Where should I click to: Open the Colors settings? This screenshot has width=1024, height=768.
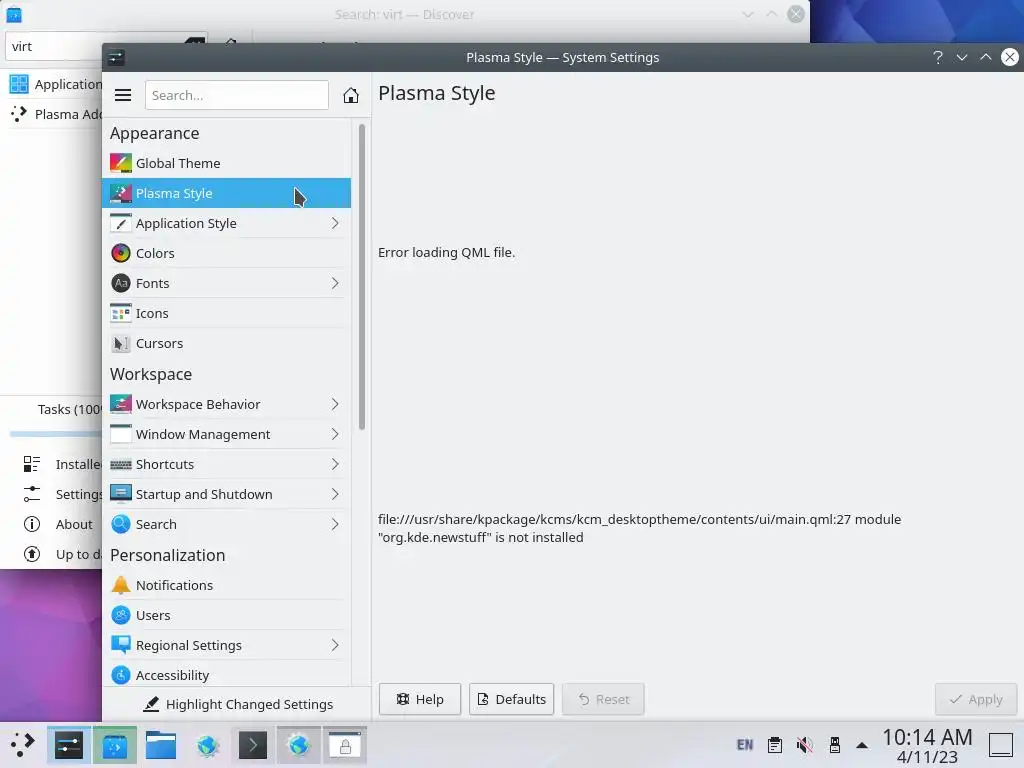227,253
